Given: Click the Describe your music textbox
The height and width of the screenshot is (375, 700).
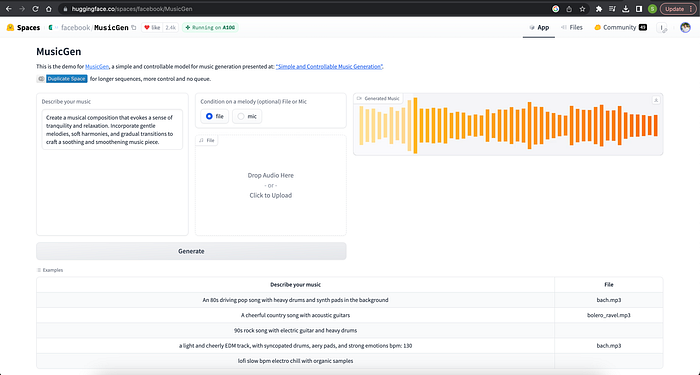Looking at the screenshot, I should point(112,129).
